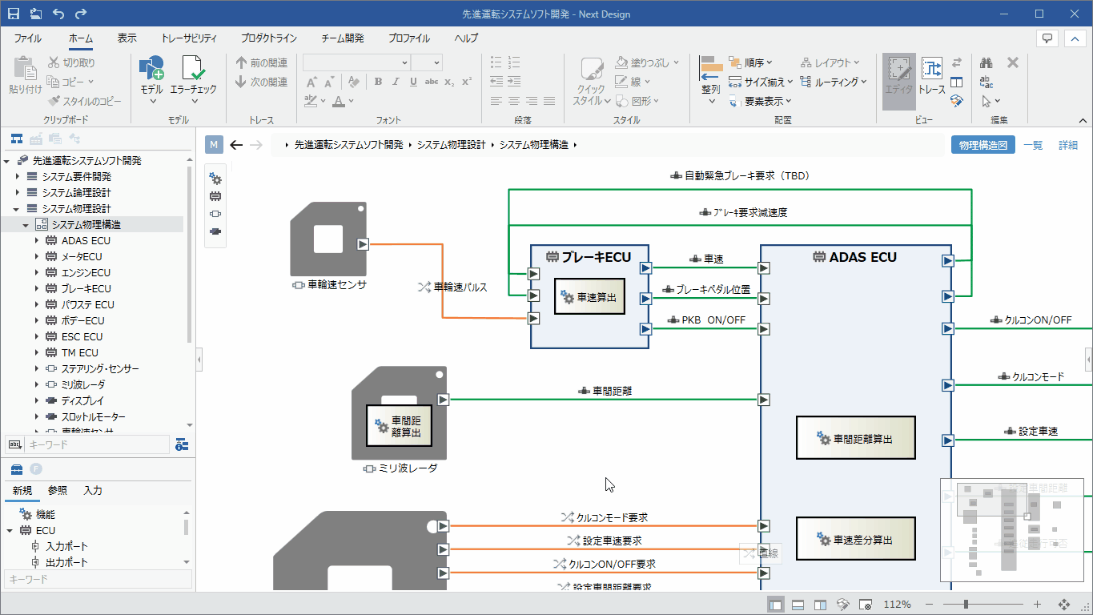1093x615 pixels.
Task: Toggle the bulleted list button
Action: (x=496, y=63)
